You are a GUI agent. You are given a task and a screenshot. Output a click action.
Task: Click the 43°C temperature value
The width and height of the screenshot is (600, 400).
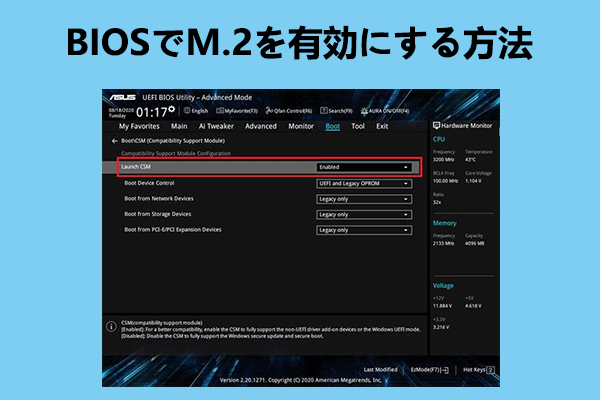(471, 160)
